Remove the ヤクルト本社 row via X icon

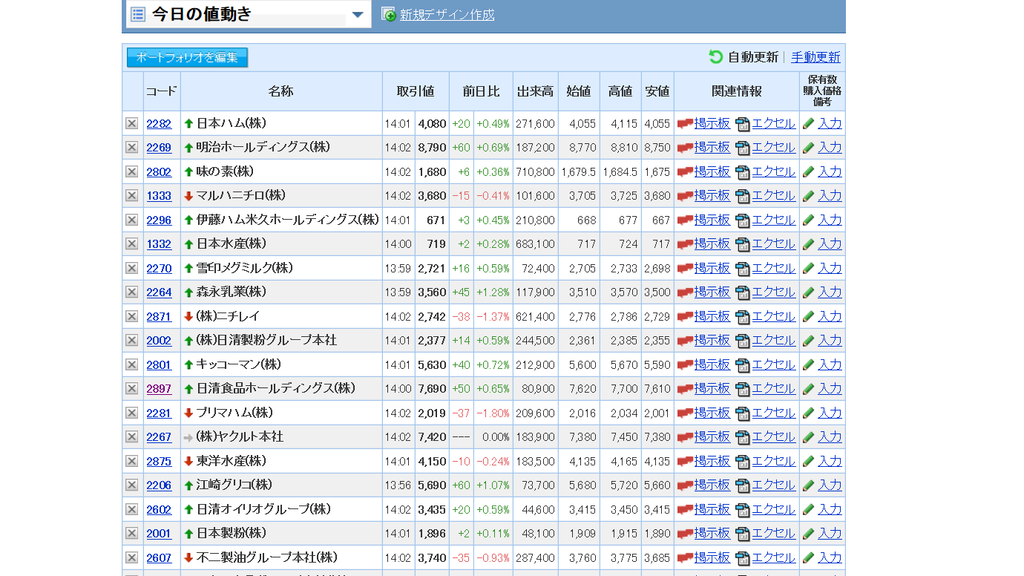[x=132, y=437]
